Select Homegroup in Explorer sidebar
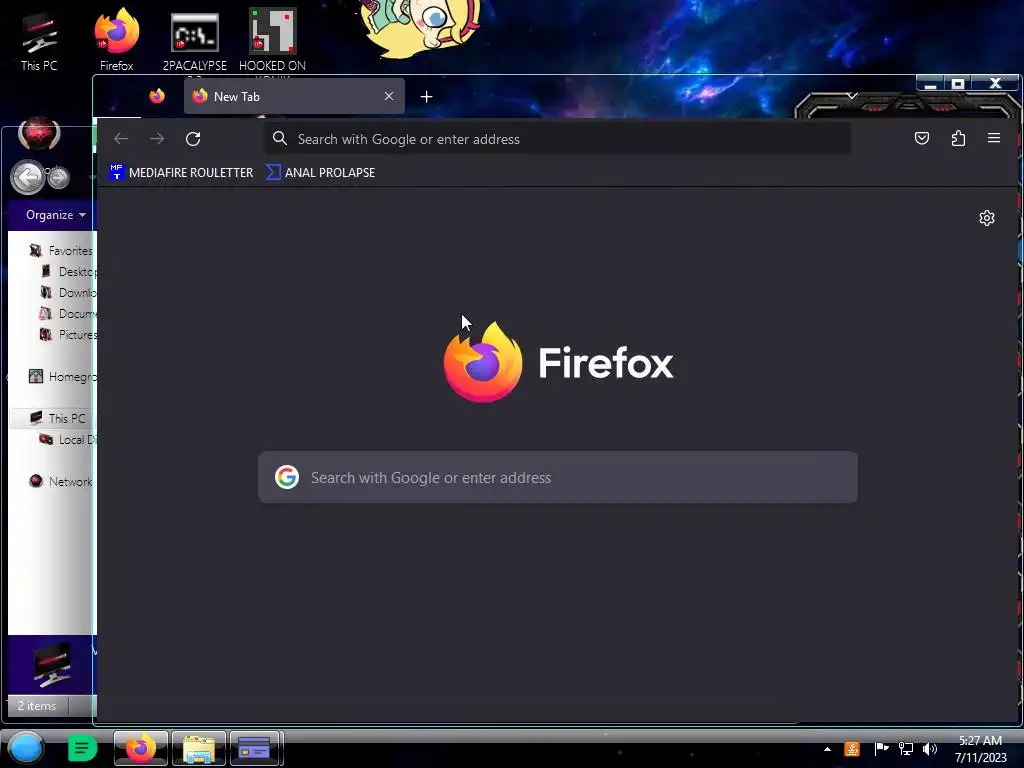This screenshot has height=768, width=1024. tap(63, 377)
